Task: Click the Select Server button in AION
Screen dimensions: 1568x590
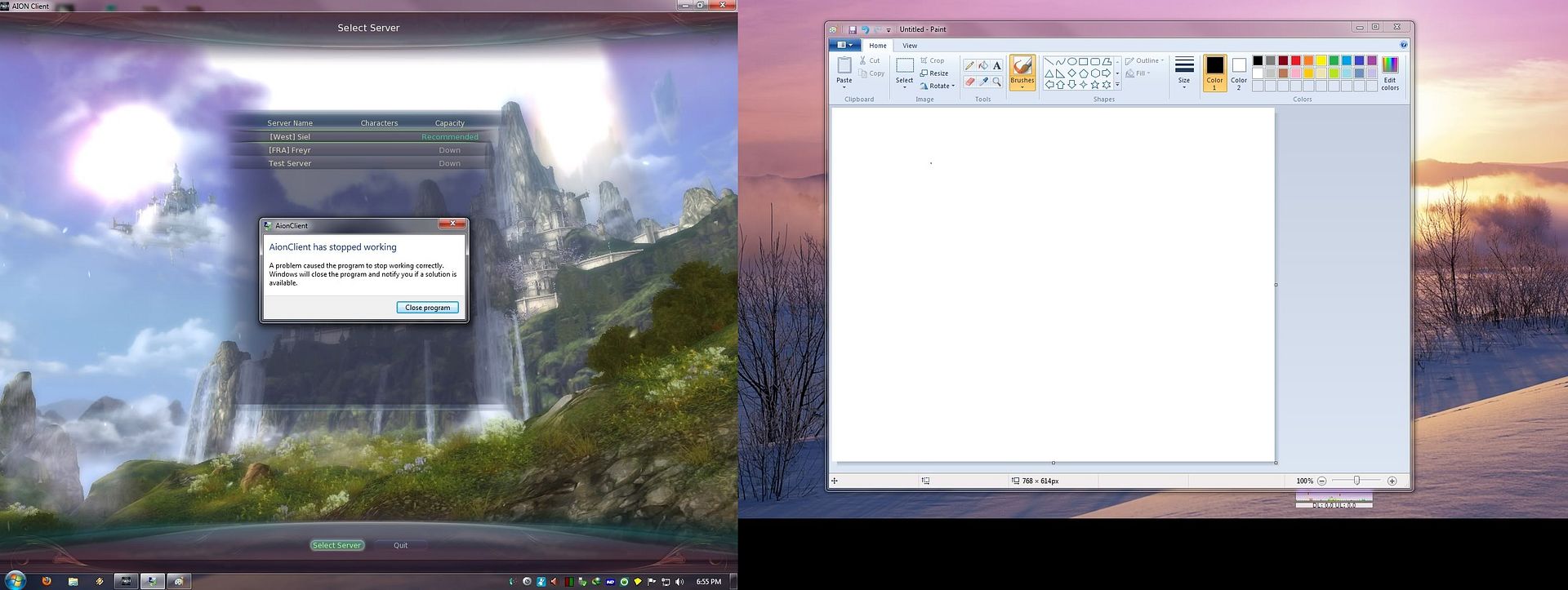Action: tap(336, 545)
